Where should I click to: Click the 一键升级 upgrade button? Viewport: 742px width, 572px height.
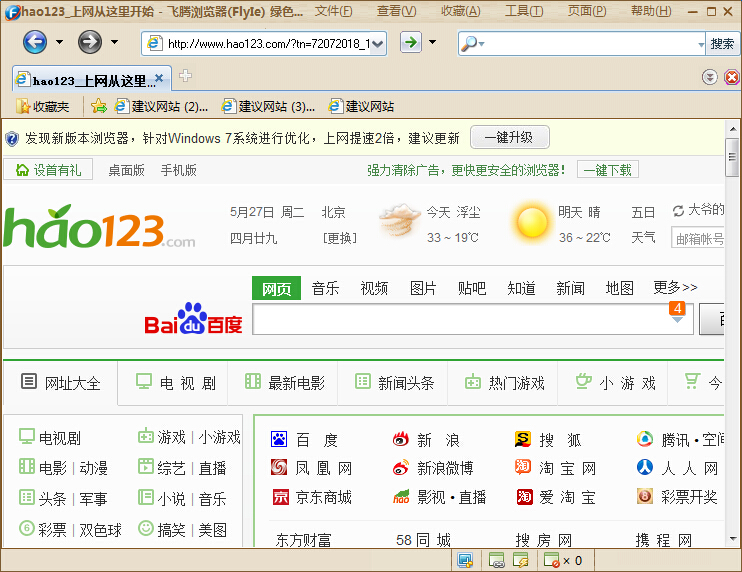(x=510, y=138)
